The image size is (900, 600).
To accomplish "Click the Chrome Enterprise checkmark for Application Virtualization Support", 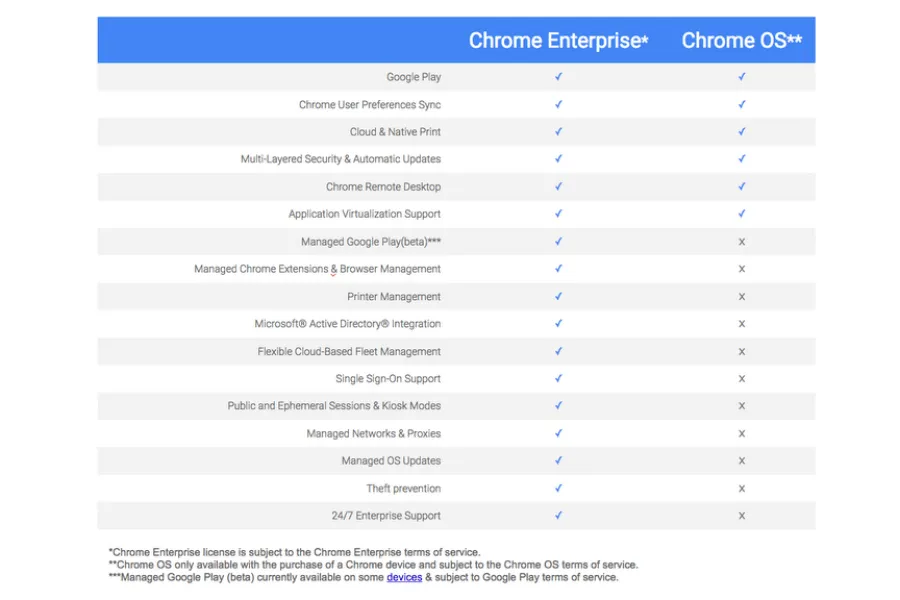I will (x=558, y=214).
